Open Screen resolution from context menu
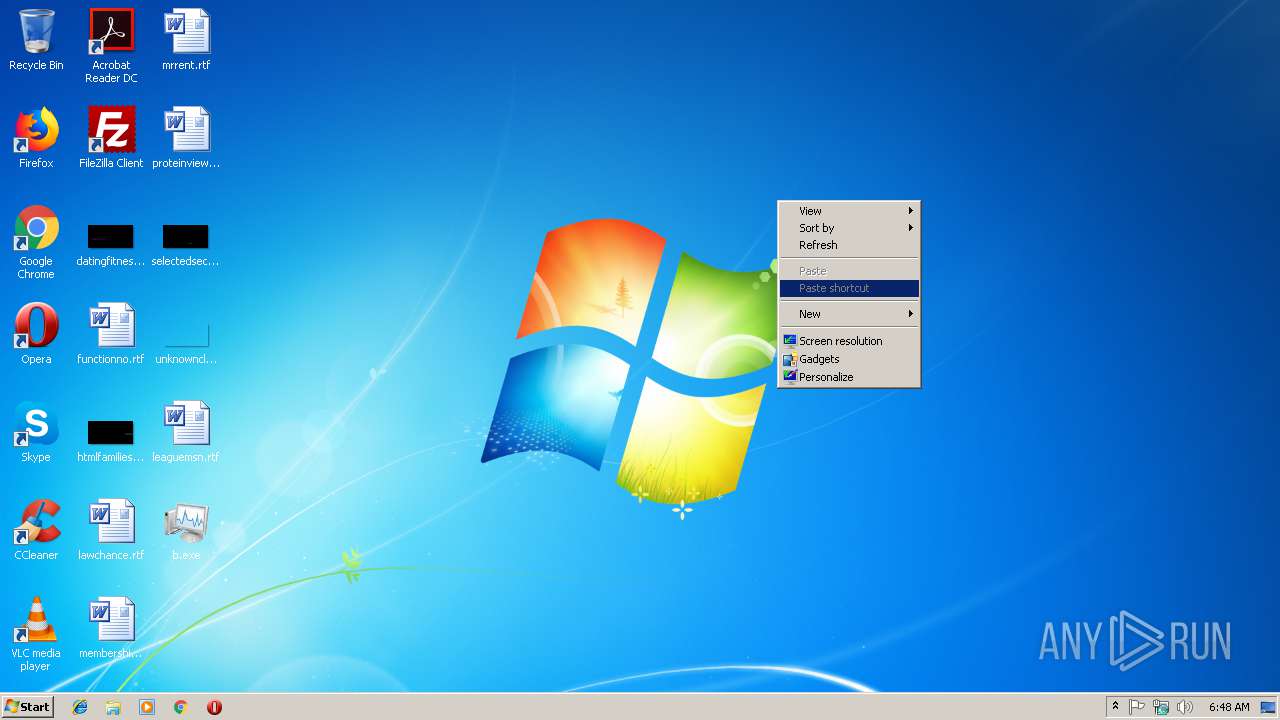 (849, 341)
